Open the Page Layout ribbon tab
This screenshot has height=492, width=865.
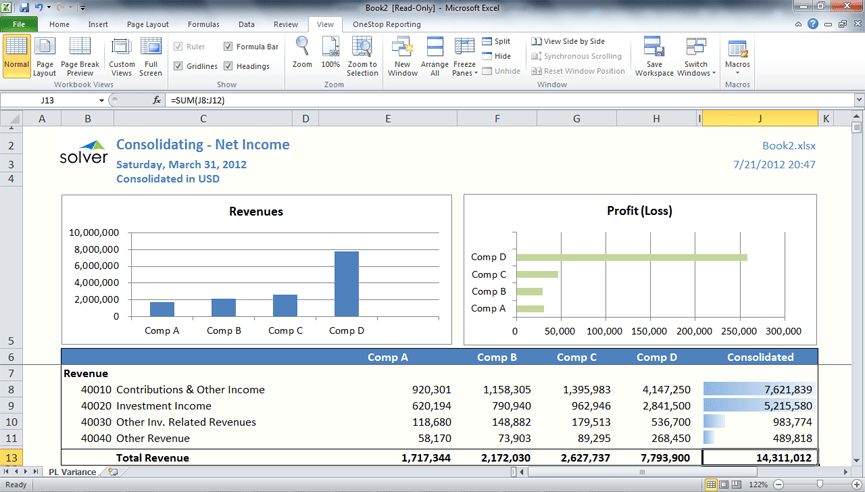(148, 24)
